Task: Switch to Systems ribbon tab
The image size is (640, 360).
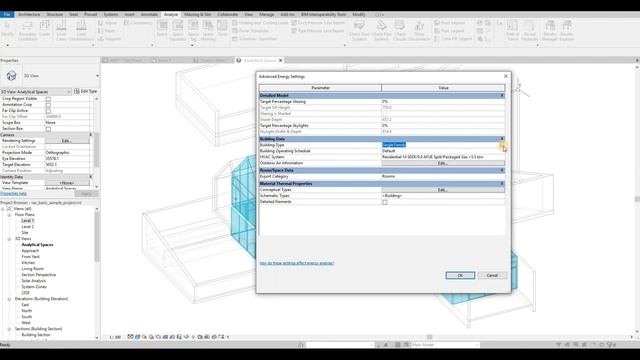Action: click(x=111, y=14)
